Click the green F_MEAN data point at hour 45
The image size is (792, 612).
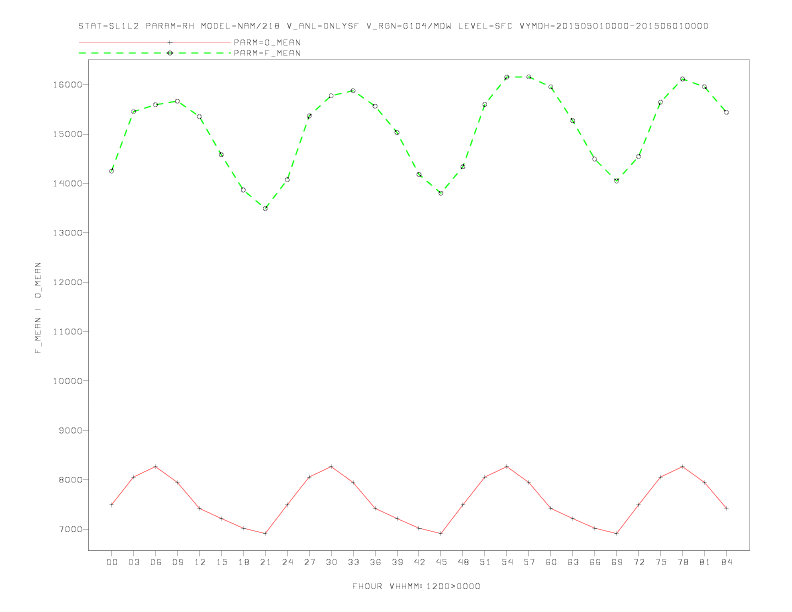click(441, 193)
